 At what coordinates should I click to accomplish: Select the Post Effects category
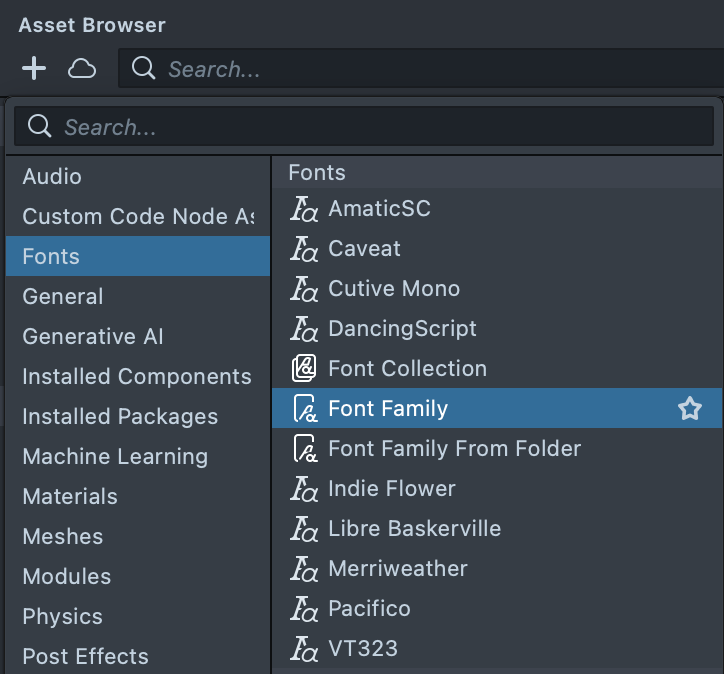[x=85, y=656]
